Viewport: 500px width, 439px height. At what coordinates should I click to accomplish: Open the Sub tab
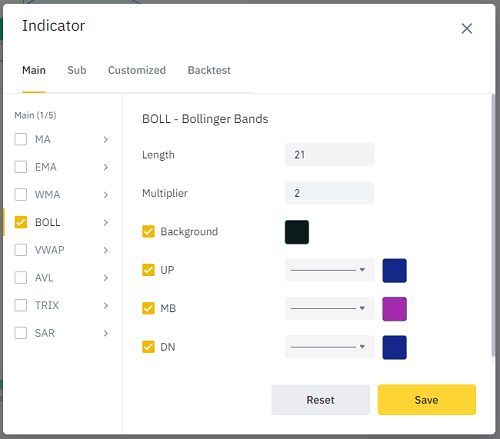tap(77, 70)
